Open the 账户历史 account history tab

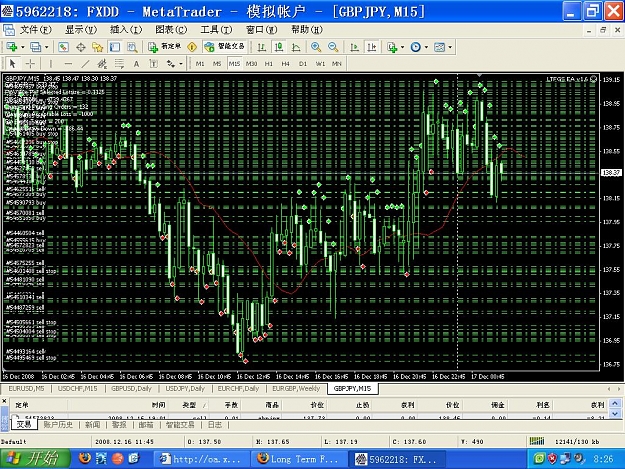[58, 425]
